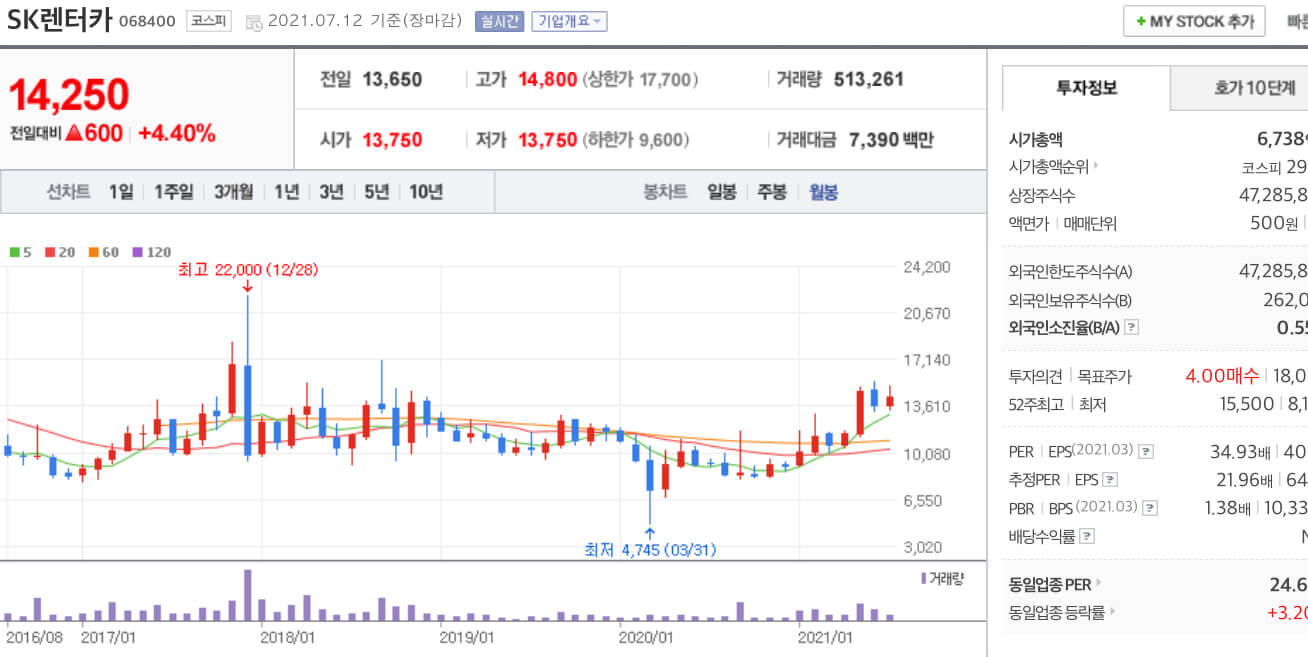Select the 10년 line chart period
This screenshot has height=657, width=1308.
(x=426, y=192)
